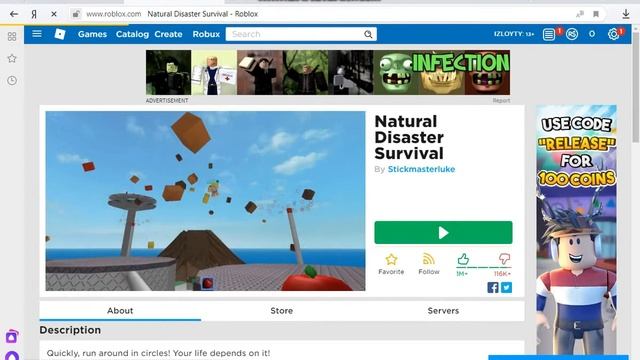Open the Use Code Release side ad

pyautogui.click(x=576, y=229)
